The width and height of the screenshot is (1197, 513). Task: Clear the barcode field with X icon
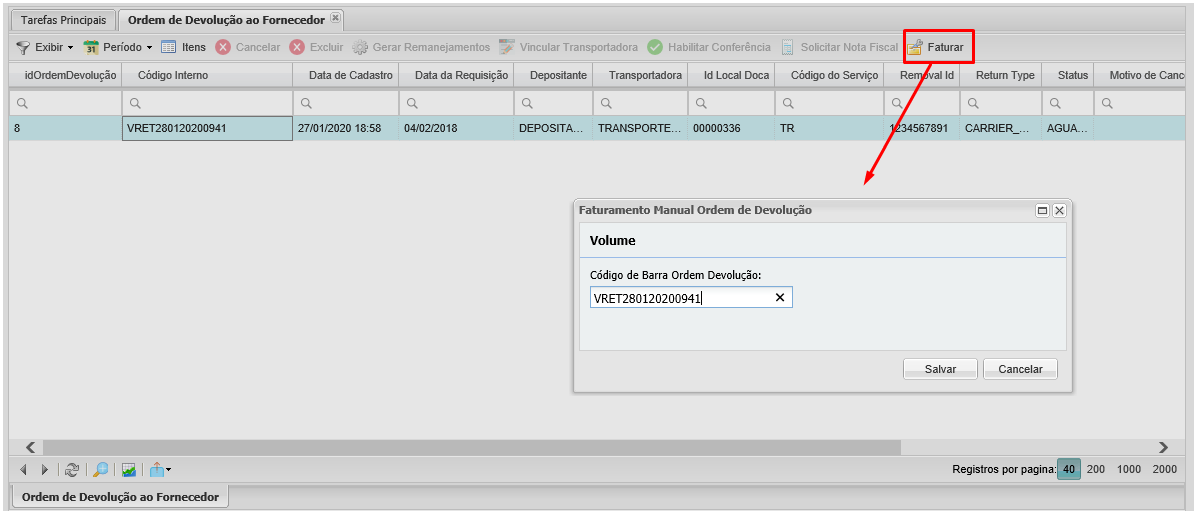[x=780, y=298]
